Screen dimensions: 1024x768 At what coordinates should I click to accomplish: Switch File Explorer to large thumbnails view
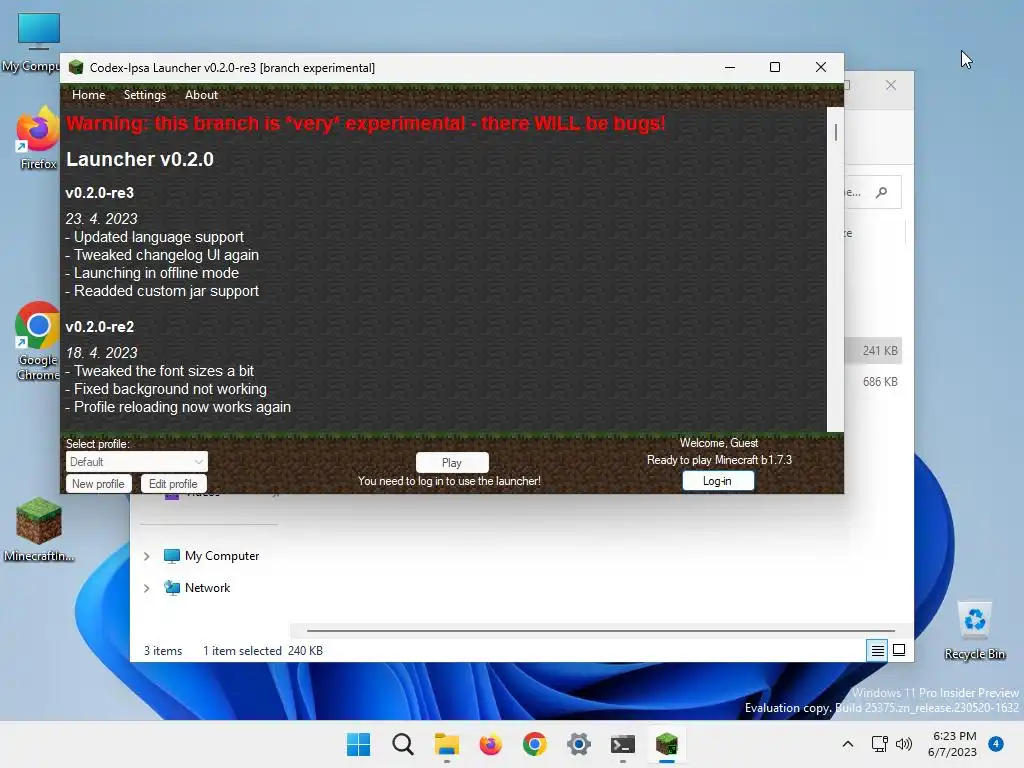(899, 650)
